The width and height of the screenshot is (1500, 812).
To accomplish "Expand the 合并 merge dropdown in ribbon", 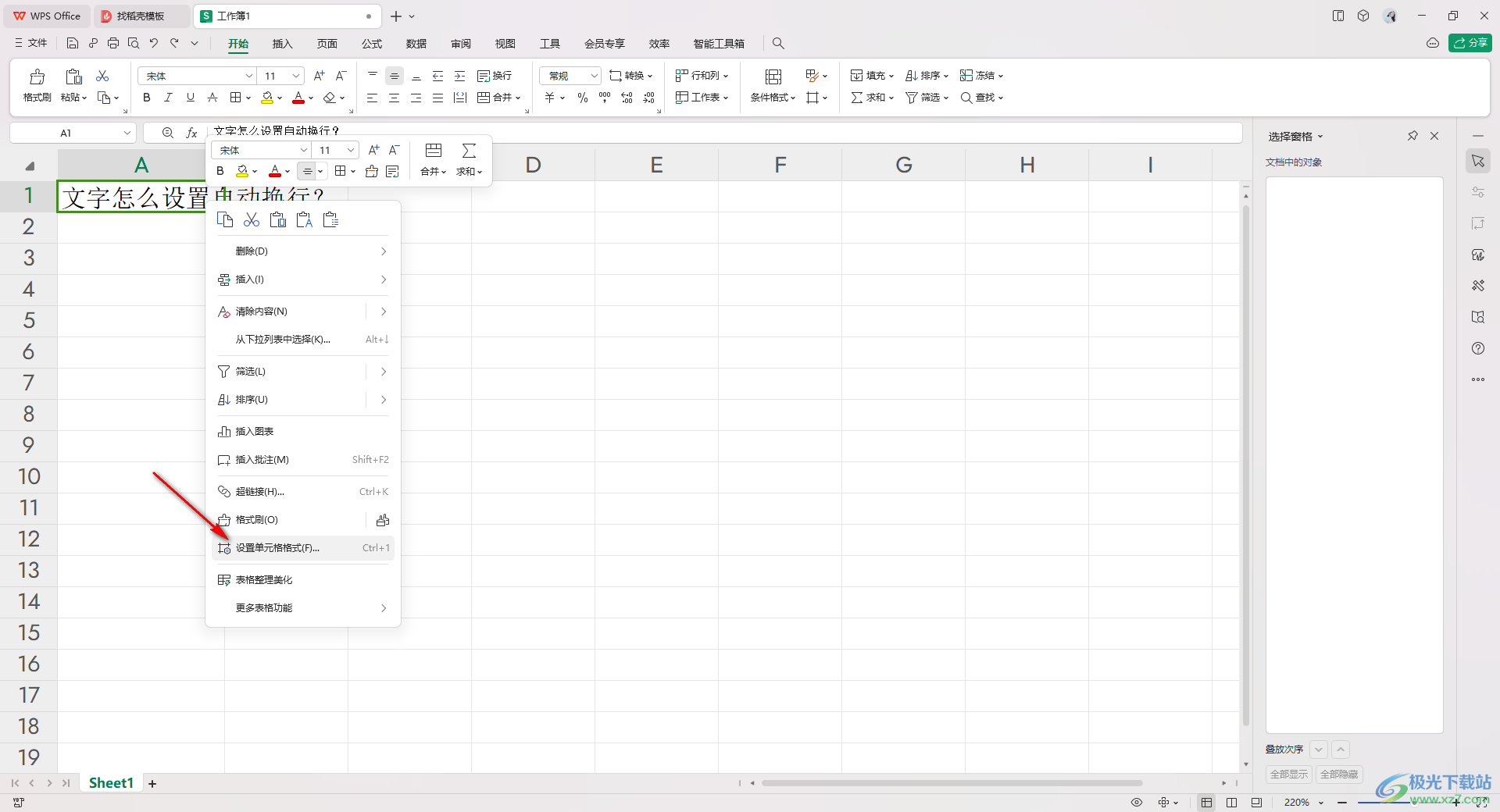I will pyautogui.click(x=518, y=98).
